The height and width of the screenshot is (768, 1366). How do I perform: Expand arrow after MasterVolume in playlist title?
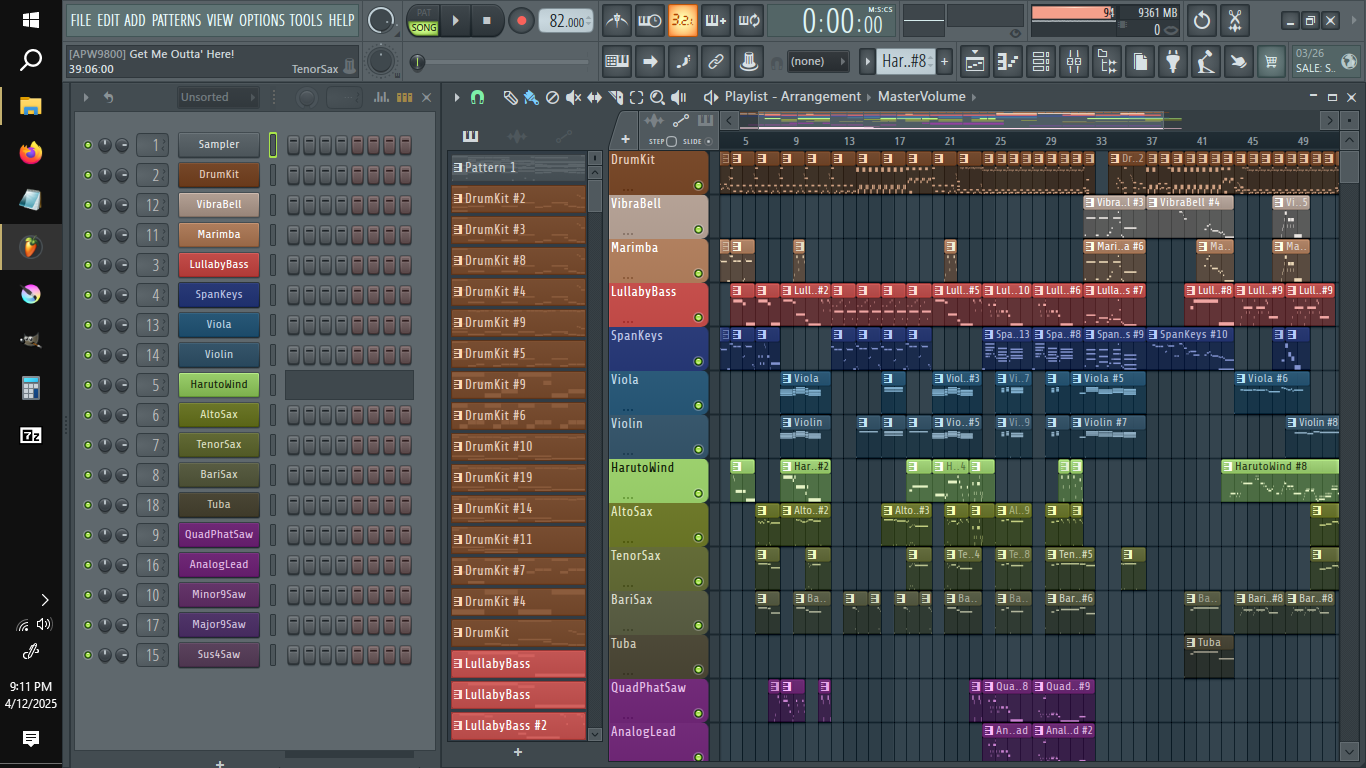click(x=974, y=97)
